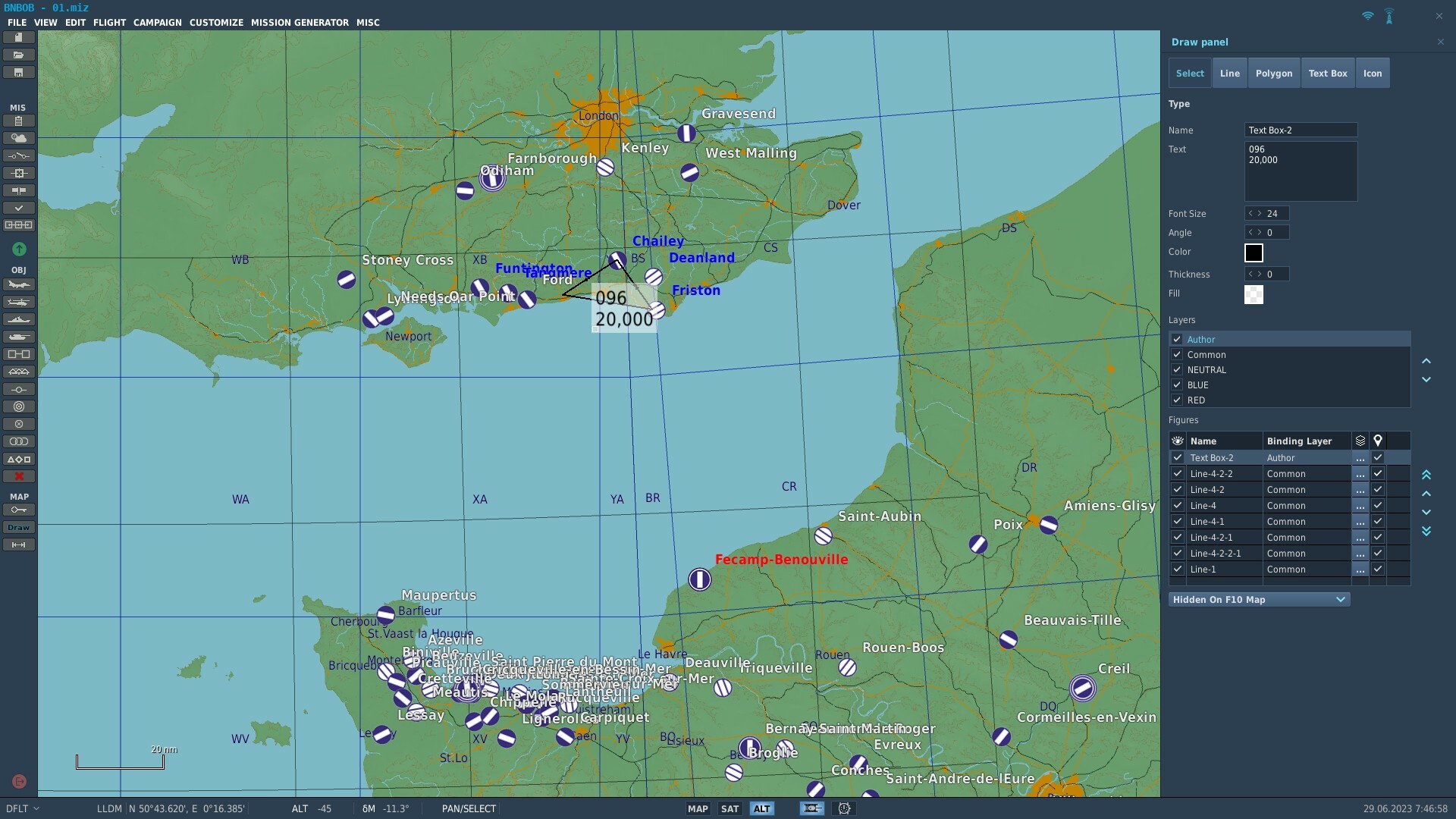1456x819 pixels.
Task: Toggle the NEUTRAL layer checkbox
Action: [x=1177, y=370]
